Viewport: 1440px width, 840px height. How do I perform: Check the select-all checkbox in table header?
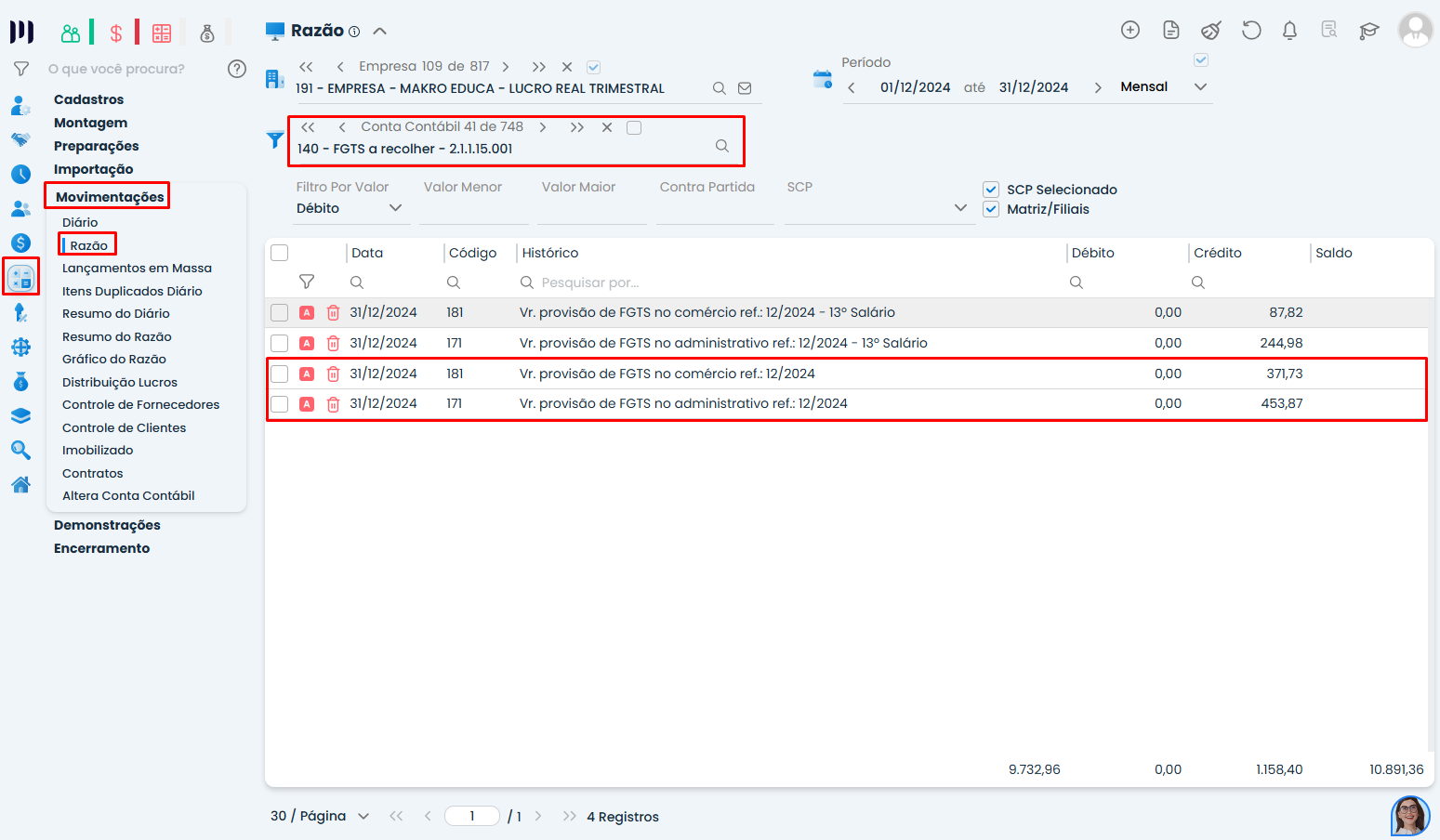coord(280,253)
